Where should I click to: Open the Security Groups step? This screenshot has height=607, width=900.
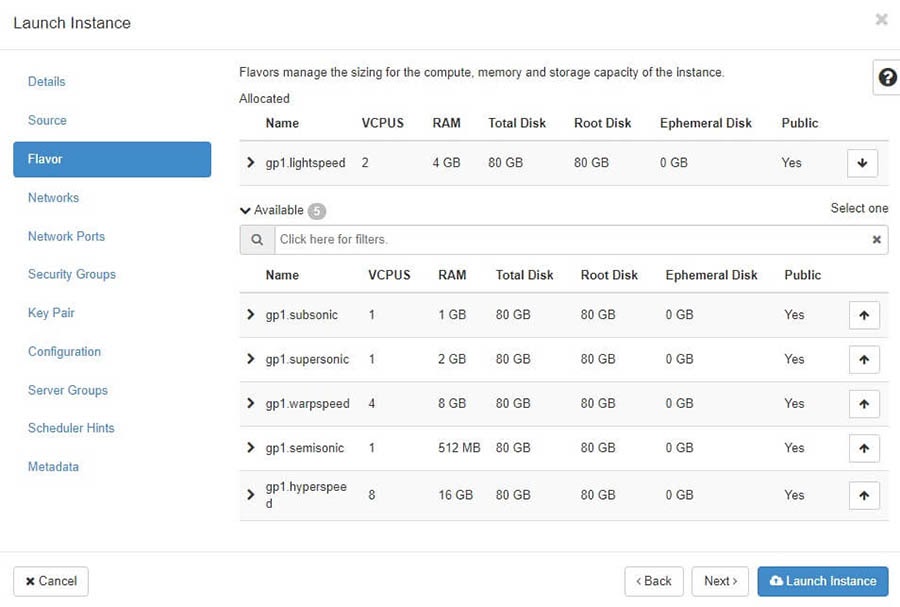click(x=72, y=274)
